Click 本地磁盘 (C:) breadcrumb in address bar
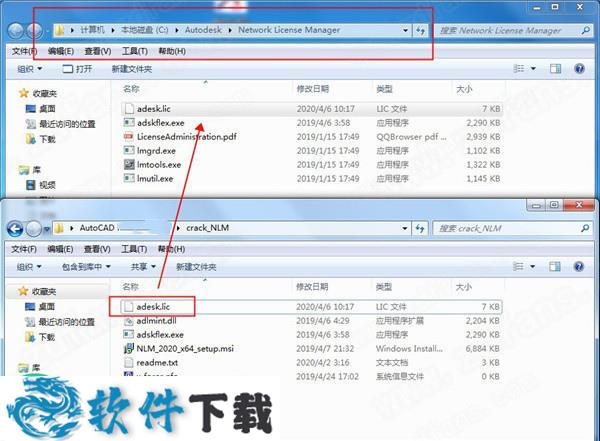600x441 pixels. pos(145,30)
